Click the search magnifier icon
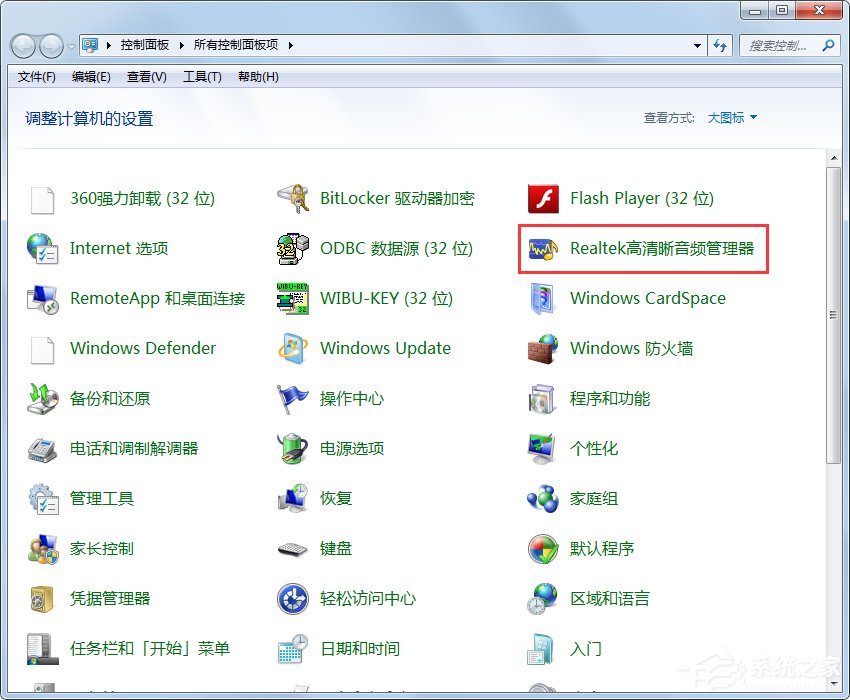 [x=828, y=46]
